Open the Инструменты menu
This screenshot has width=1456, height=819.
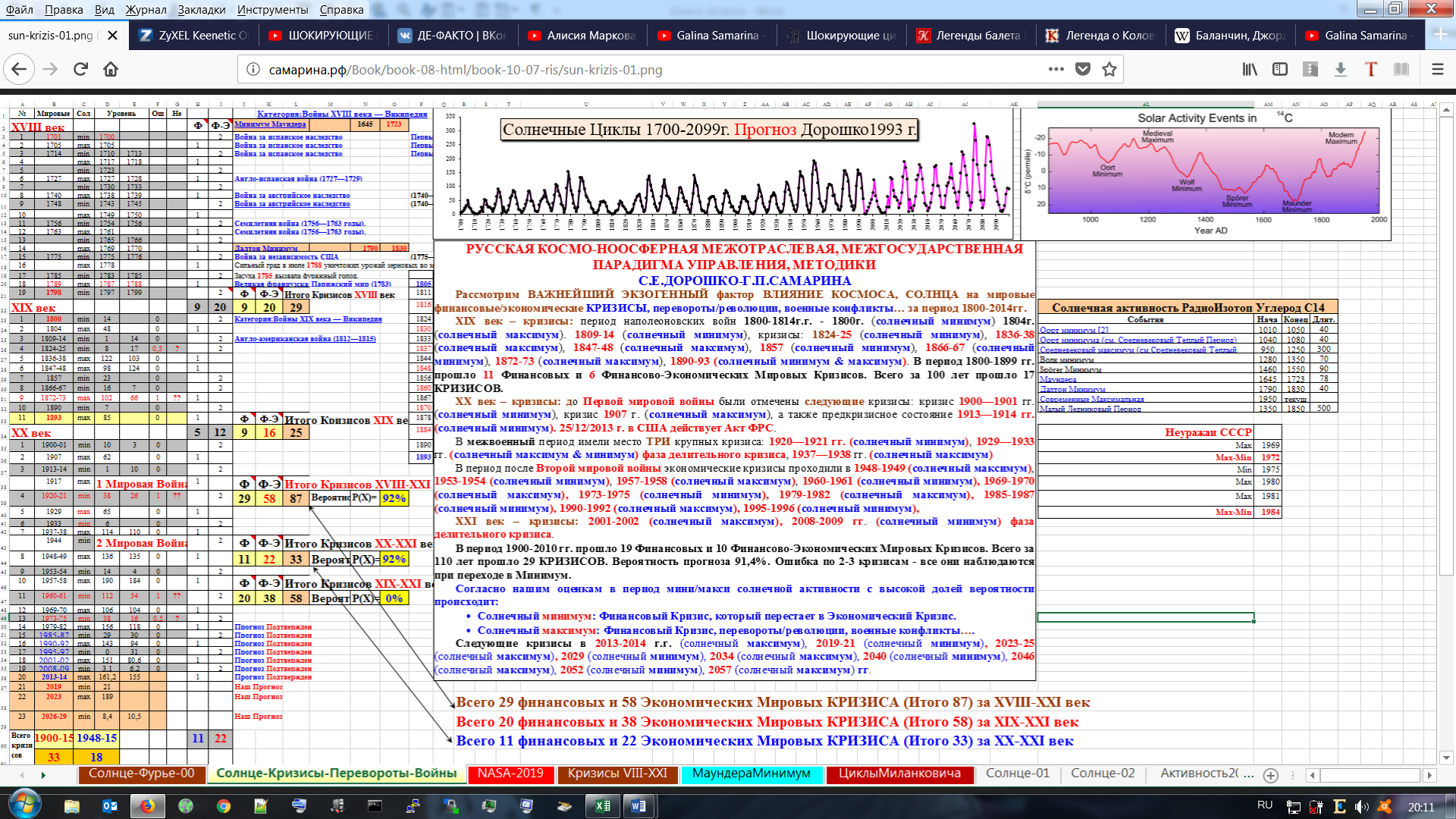point(272,10)
